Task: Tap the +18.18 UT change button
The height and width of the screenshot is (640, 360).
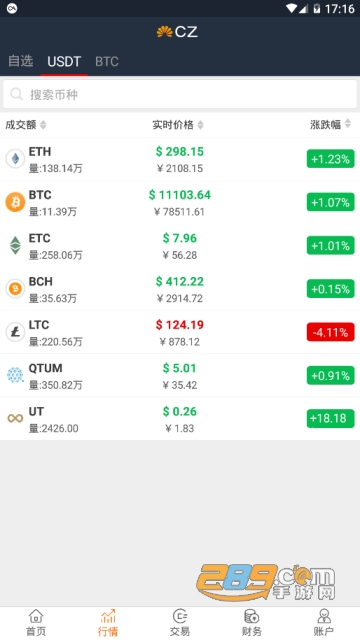Action: click(x=331, y=418)
